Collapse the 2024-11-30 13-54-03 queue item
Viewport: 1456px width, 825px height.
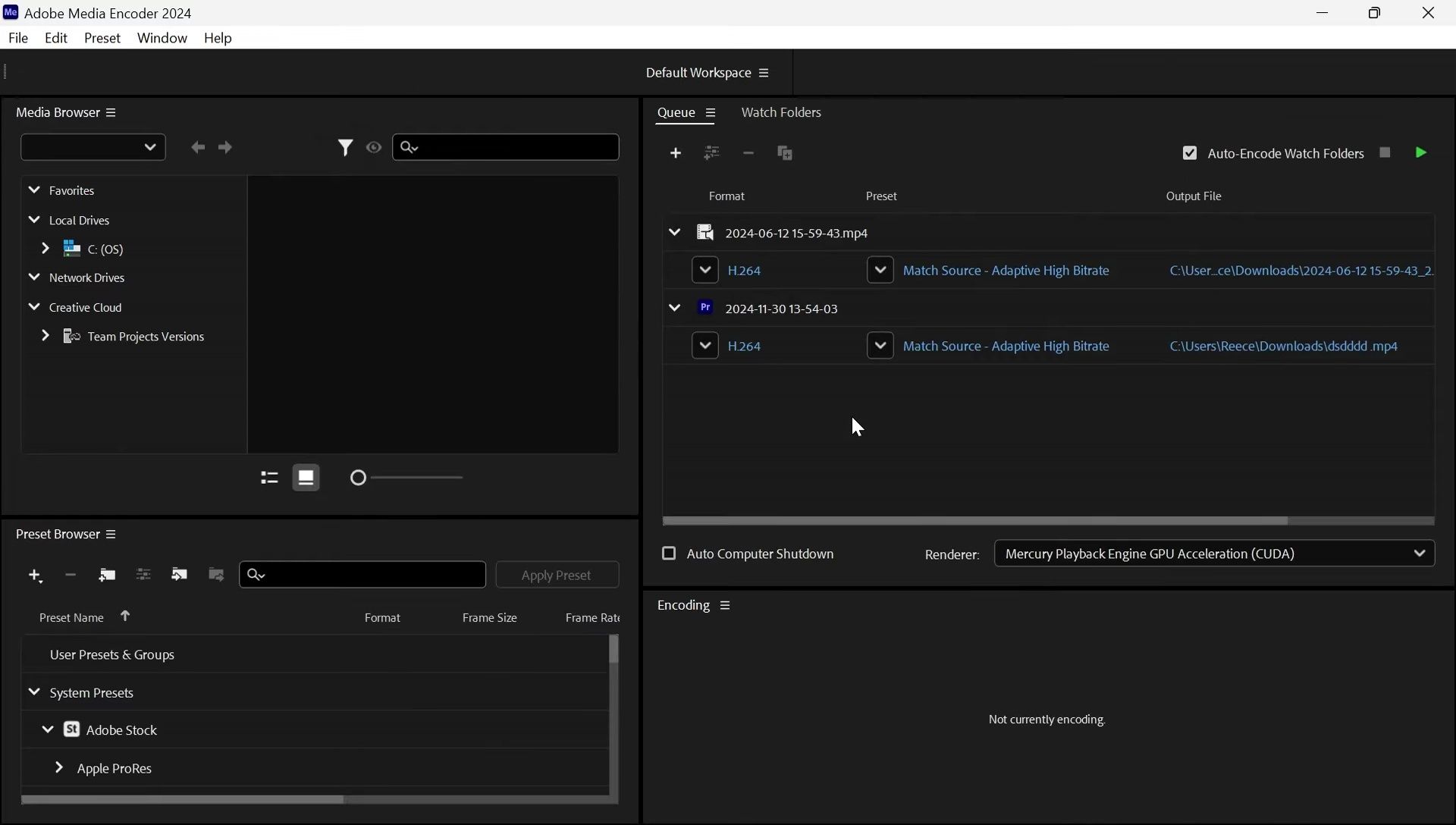click(x=674, y=308)
